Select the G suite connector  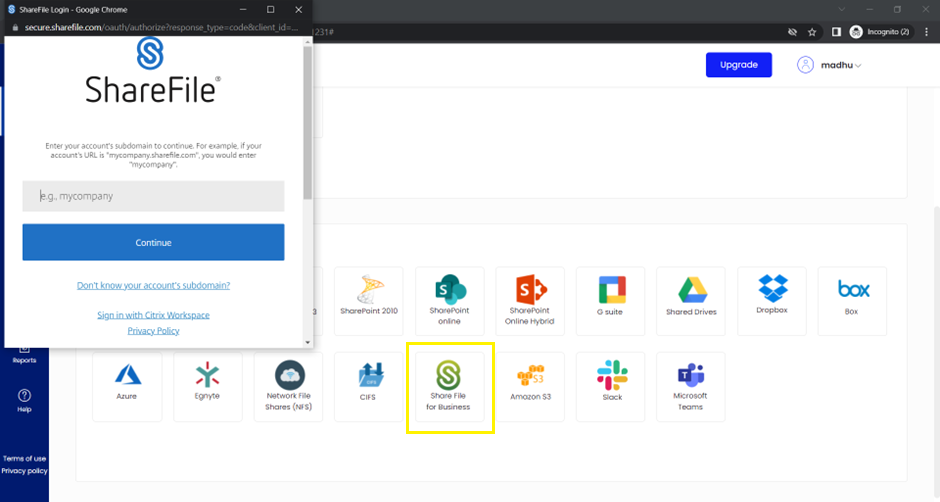point(611,301)
